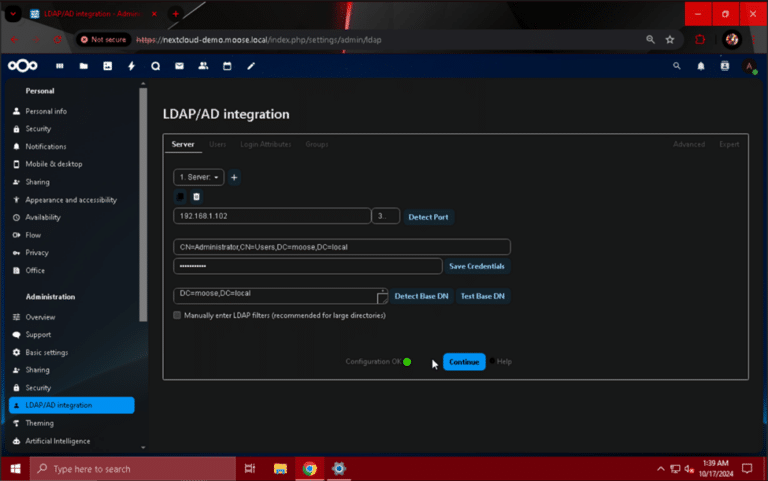Click the user DN input field
This screenshot has width=768, height=481.
(x=342, y=247)
